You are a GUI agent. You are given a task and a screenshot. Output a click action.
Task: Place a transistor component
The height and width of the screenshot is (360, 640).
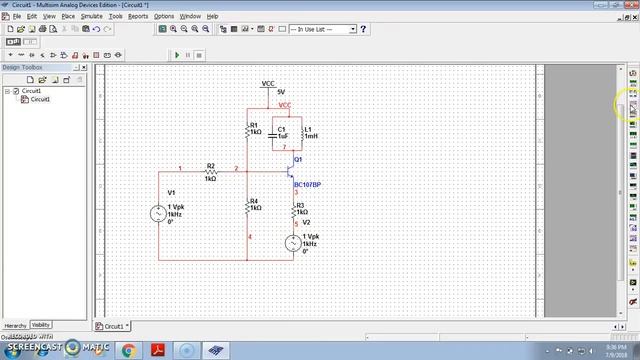tap(42, 55)
